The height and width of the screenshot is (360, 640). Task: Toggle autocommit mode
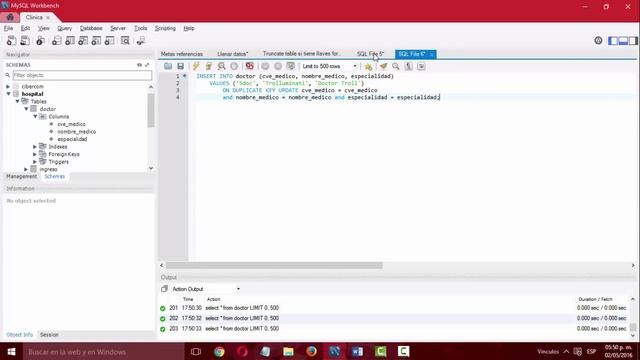(x=291, y=66)
